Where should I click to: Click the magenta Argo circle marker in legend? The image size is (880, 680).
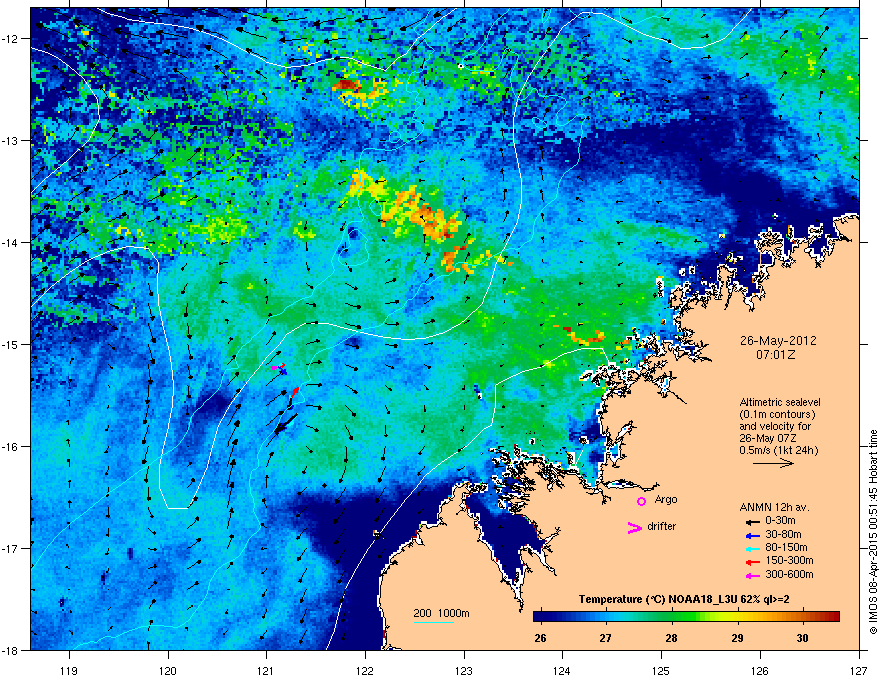click(641, 501)
